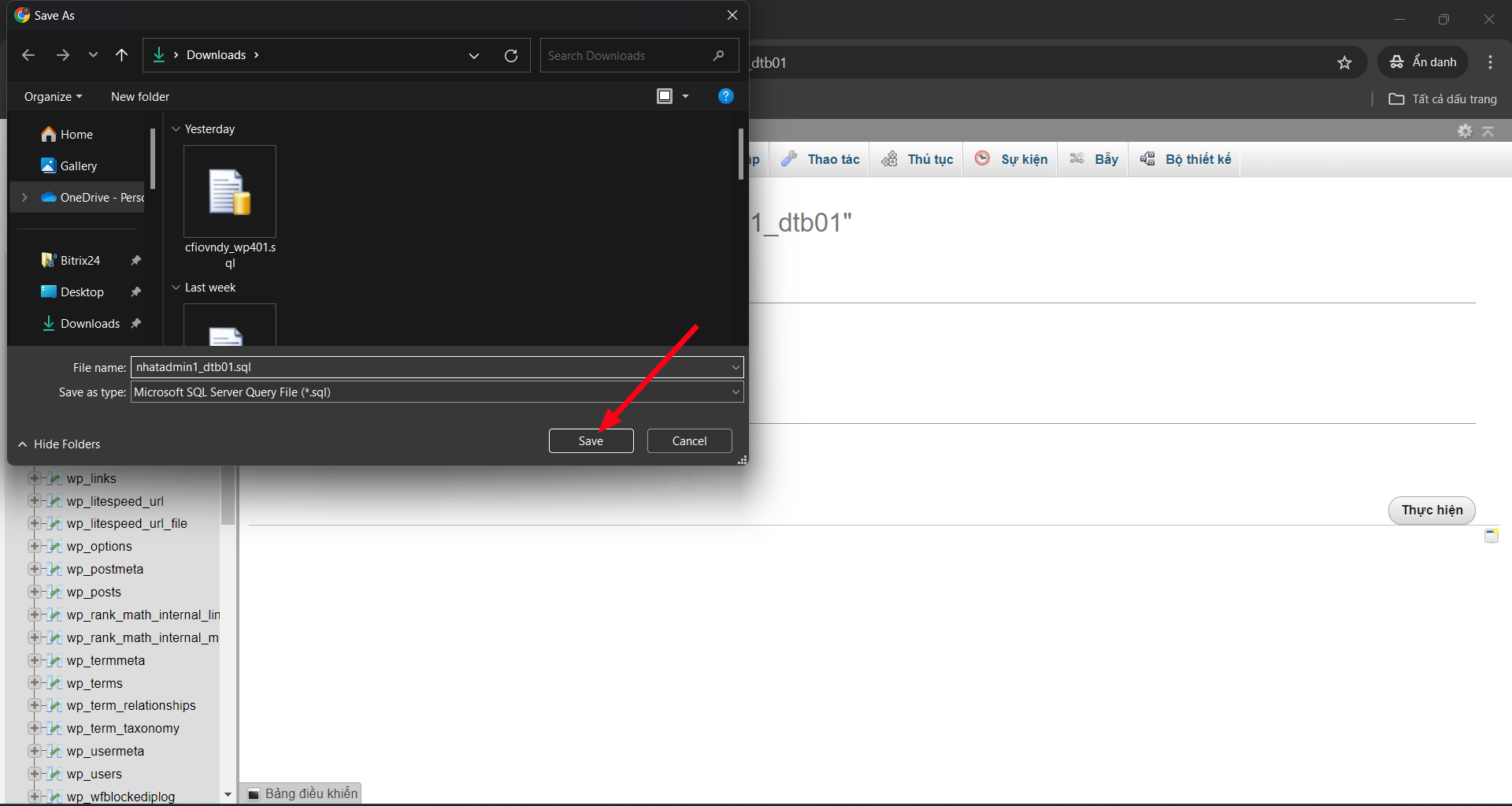Open the Save As help icon
This screenshot has width=1512, height=806.
click(x=725, y=96)
